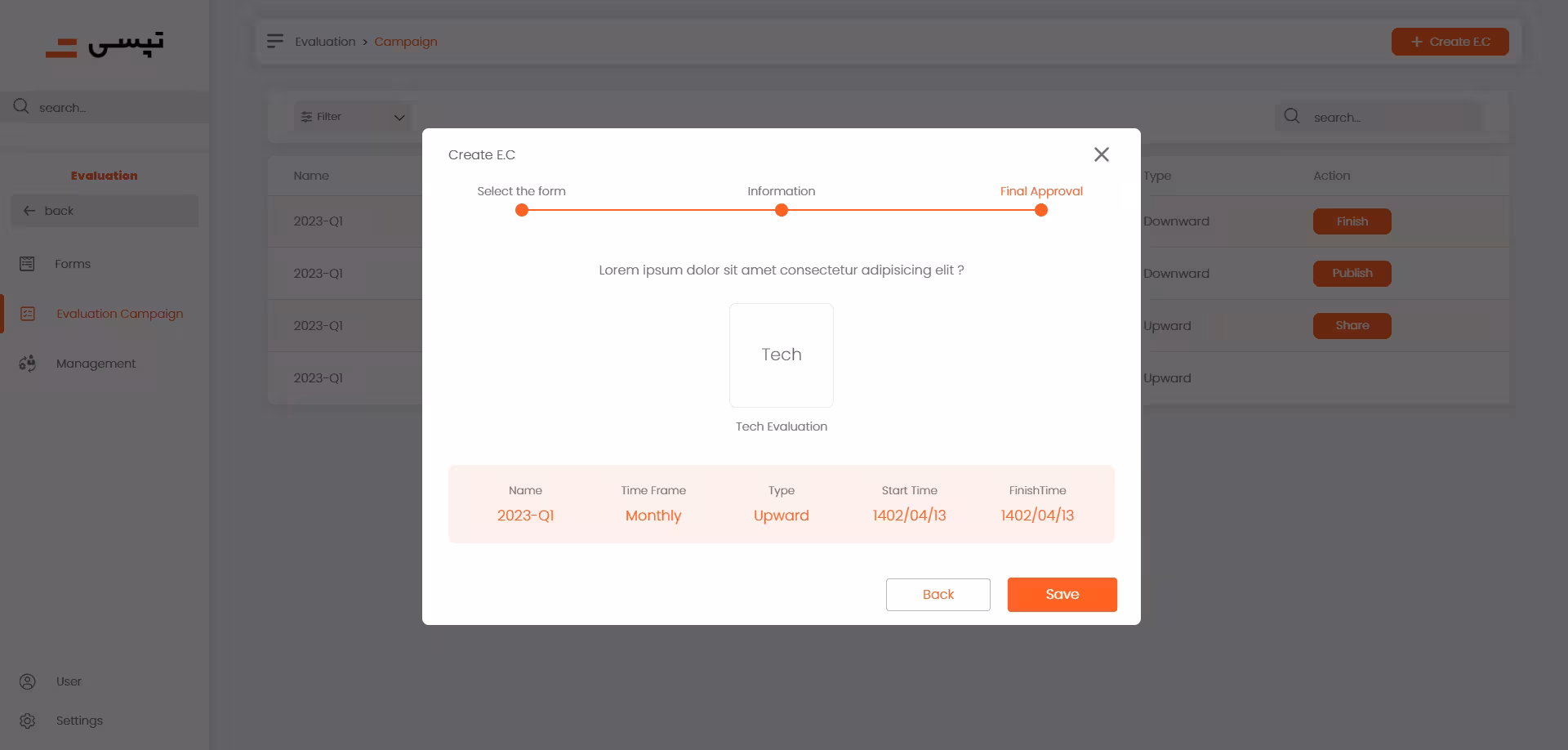Click the Select the form step label
The height and width of the screenshot is (750, 1568).
click(521, 191)
